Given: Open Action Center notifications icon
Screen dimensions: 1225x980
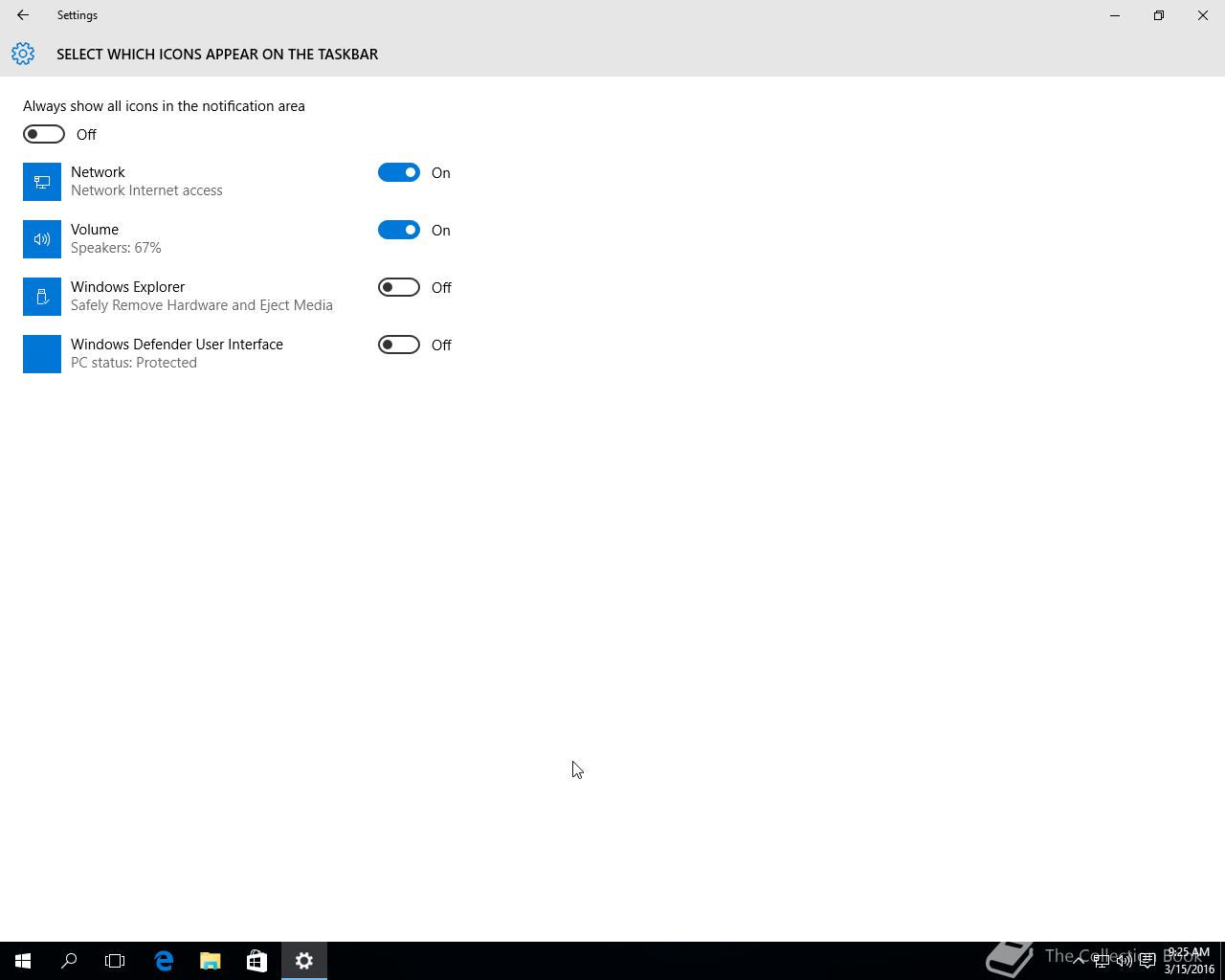Looking at the screenshot, I should pyautogui.click(x=1147, y=961).
